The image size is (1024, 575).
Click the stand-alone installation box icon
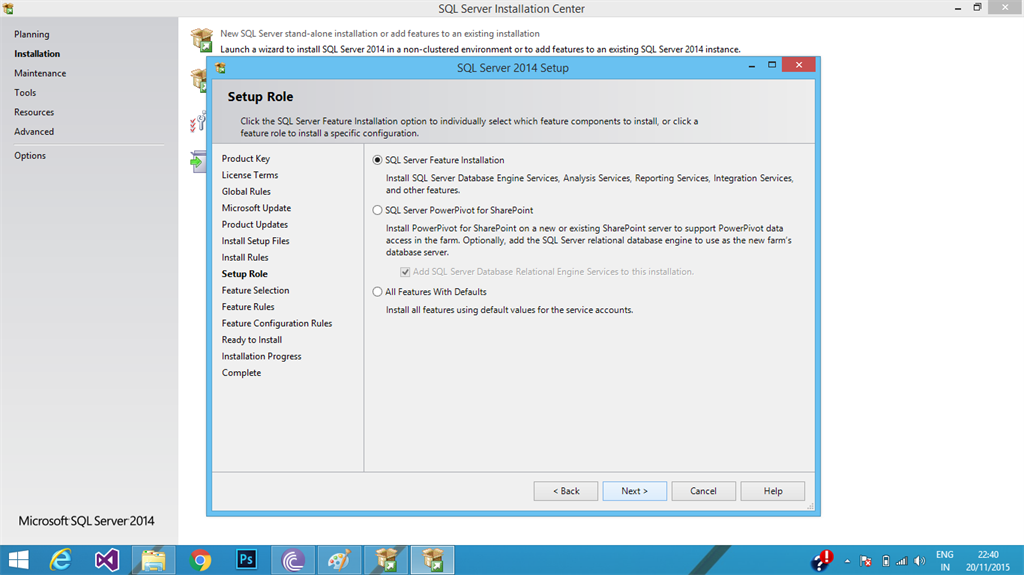(202, 40)
